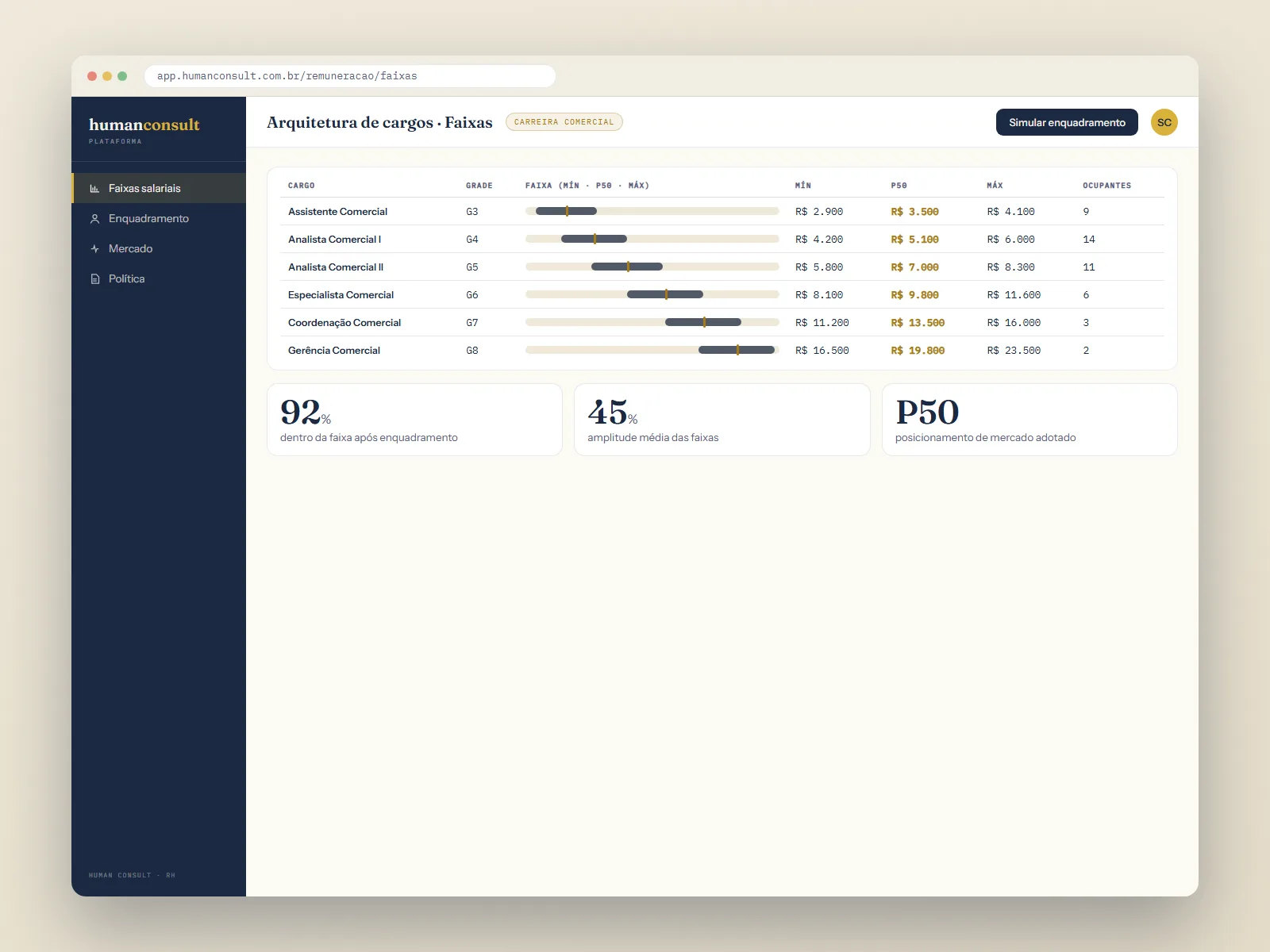Click grade G4 cell
This screenshot has height=952, width=1270.
tap(471, 240)
